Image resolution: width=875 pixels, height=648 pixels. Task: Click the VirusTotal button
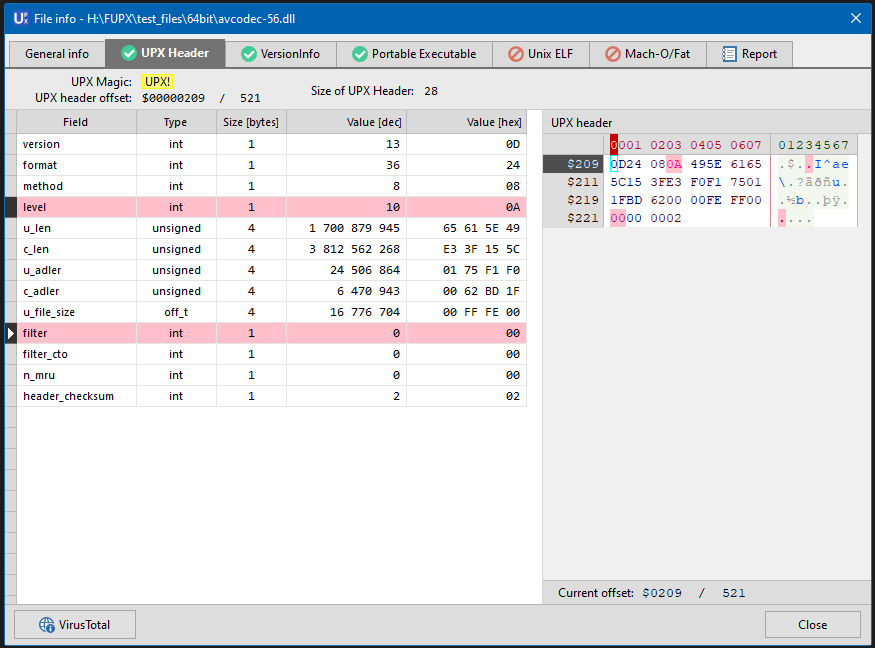[x=75, y=625]
